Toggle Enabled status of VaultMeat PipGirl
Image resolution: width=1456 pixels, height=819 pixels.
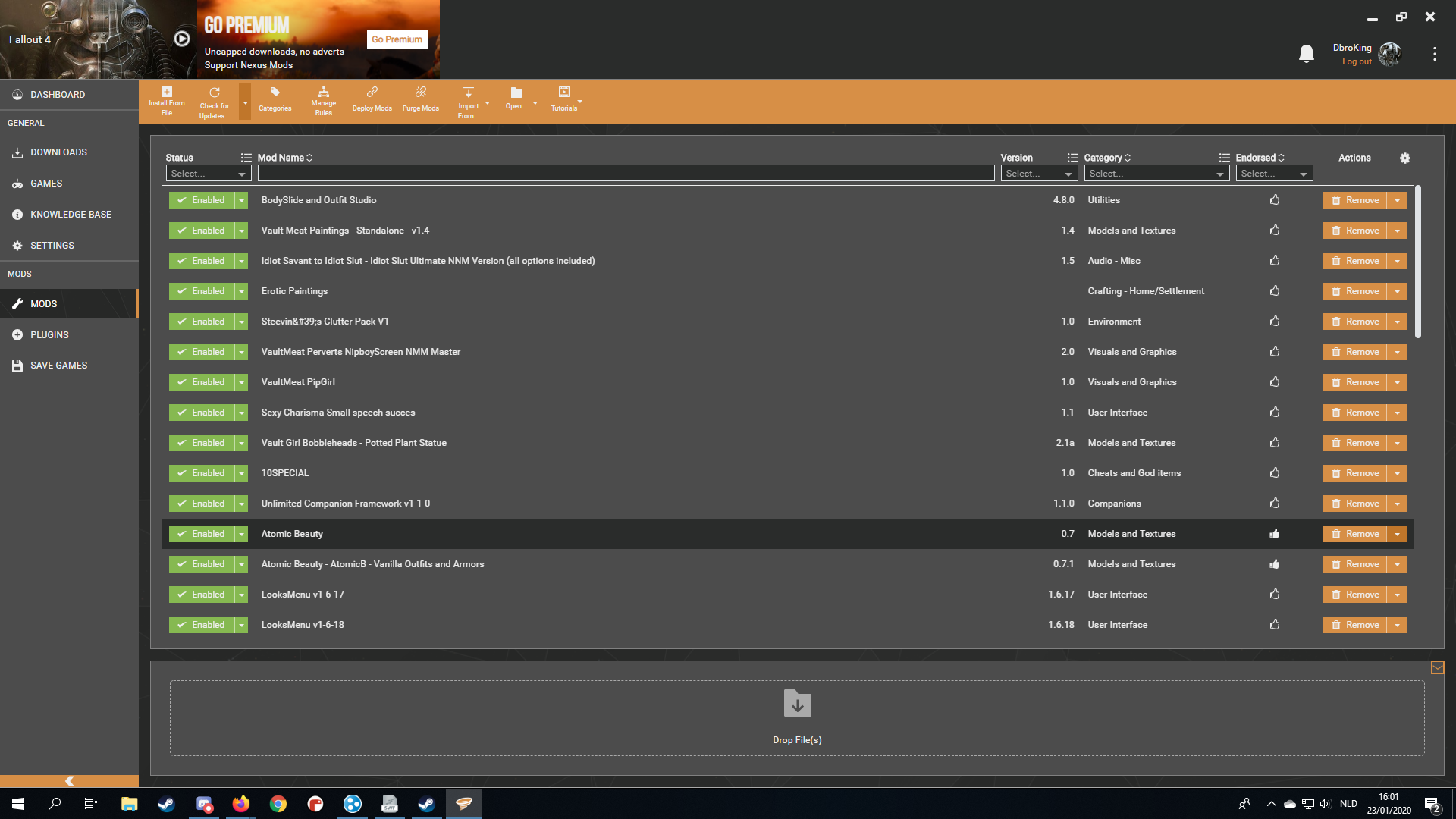click(202, 382)
